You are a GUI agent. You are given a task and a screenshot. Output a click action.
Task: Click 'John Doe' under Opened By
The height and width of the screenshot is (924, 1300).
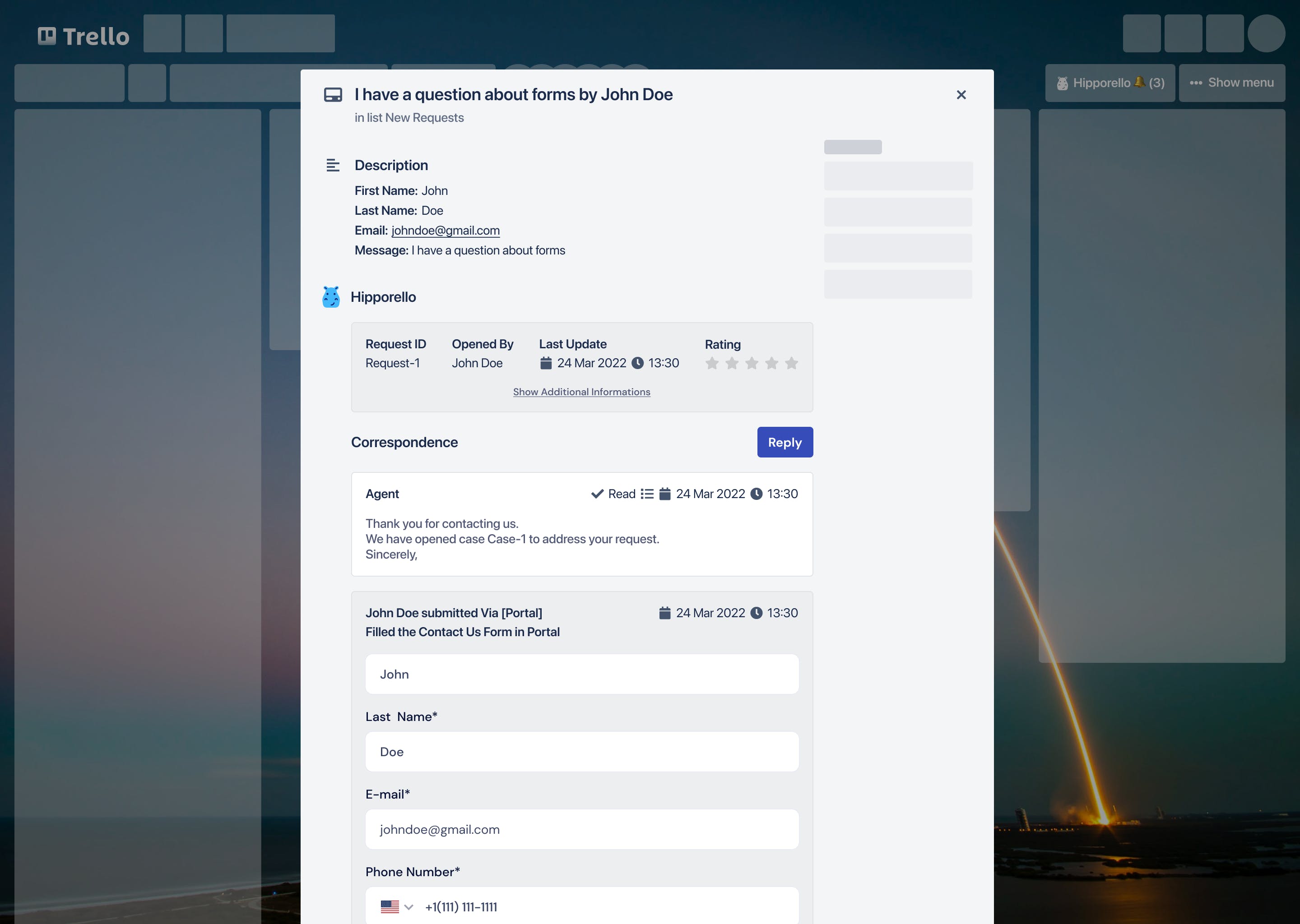tap(477, 363)
